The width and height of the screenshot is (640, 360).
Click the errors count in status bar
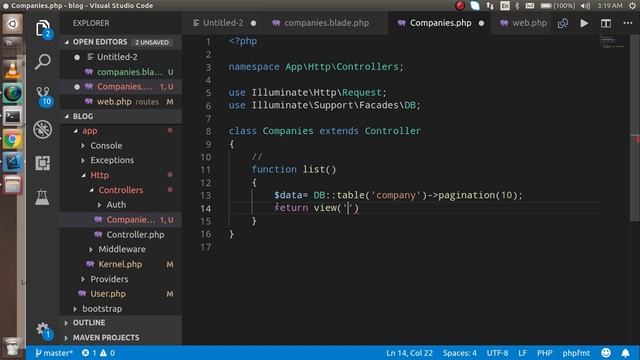(x=89, y=353)
